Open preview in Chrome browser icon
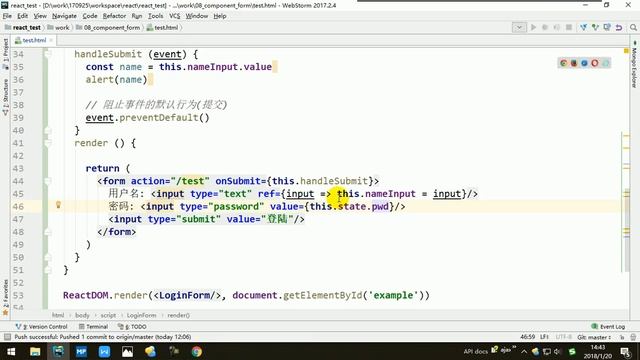 point(564,63)
